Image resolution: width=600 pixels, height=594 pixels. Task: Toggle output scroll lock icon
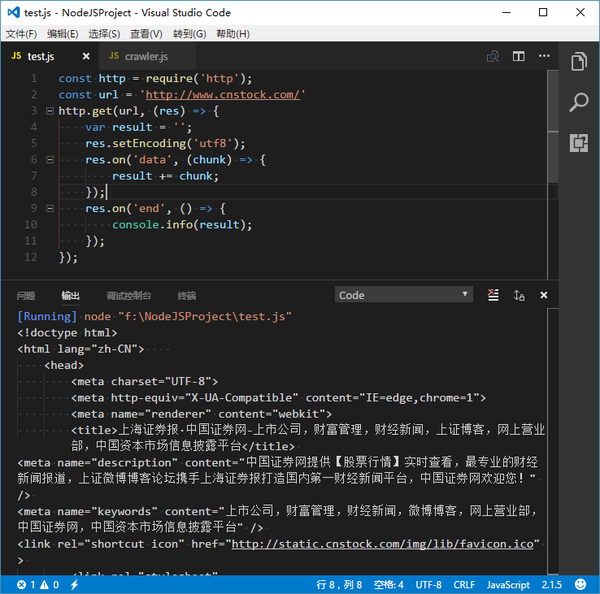tap(519, 295)
